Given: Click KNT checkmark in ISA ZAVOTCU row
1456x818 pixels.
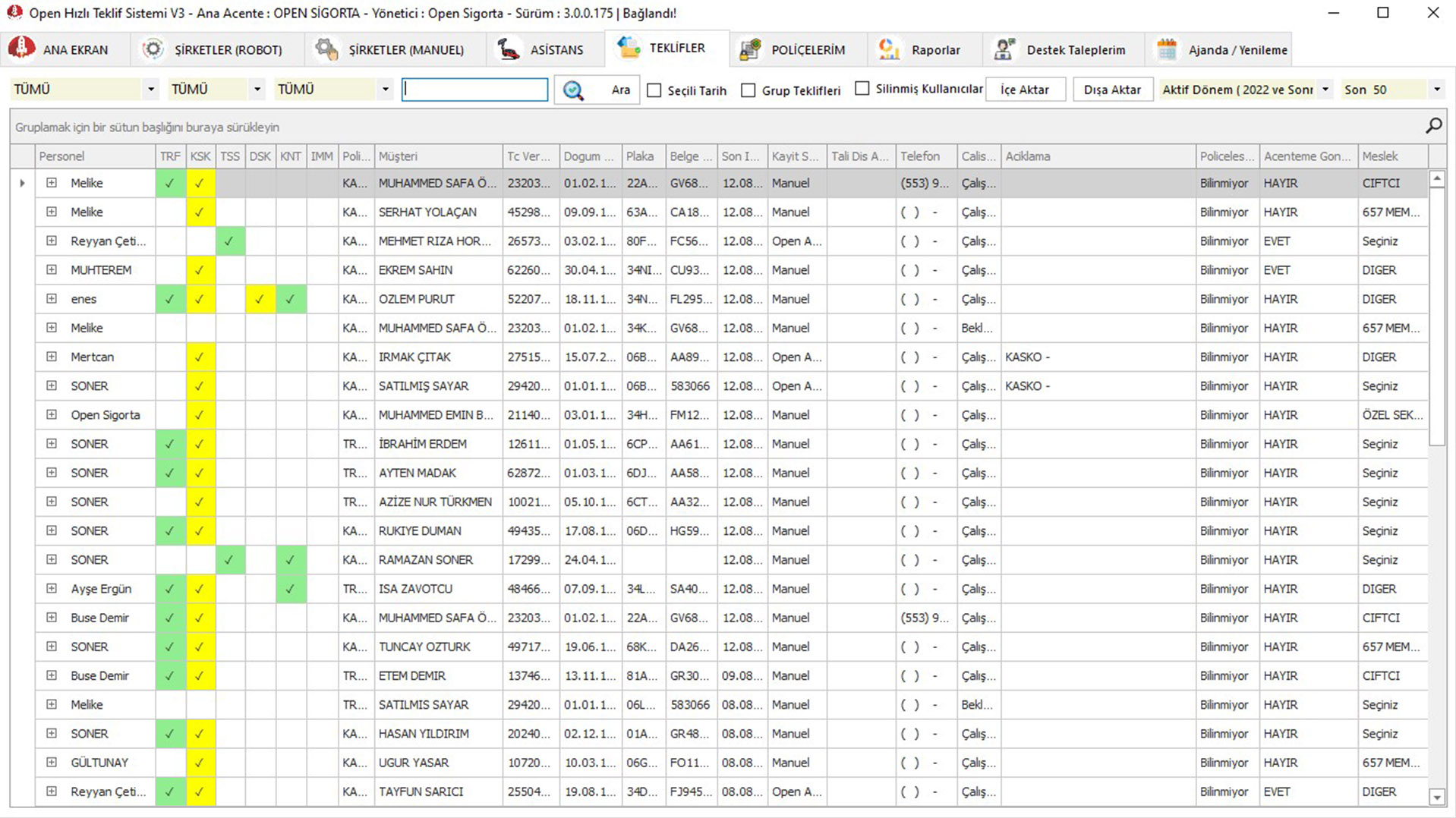Looking at the screenshot, I should 291,589.
